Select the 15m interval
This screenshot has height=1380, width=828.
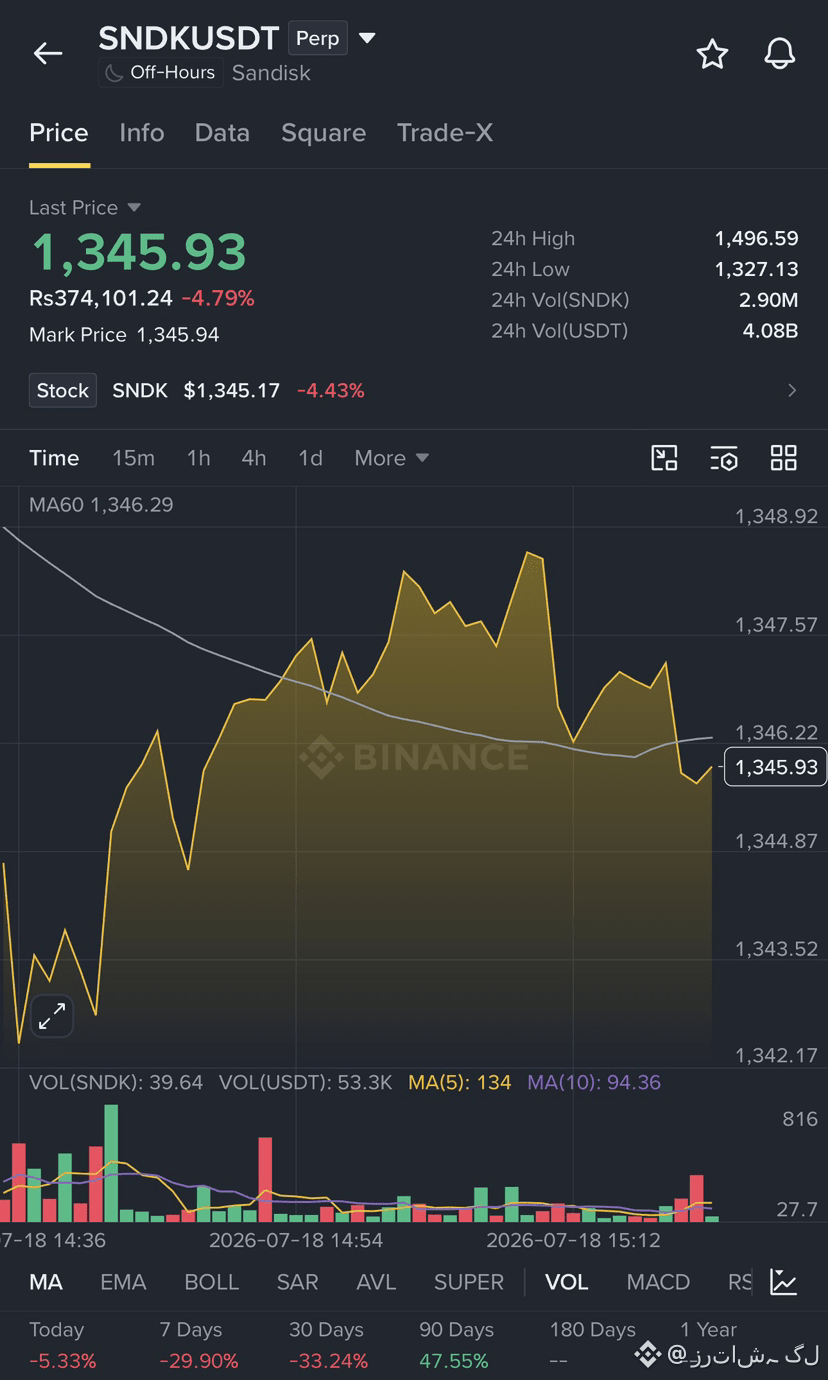point(133,458)
